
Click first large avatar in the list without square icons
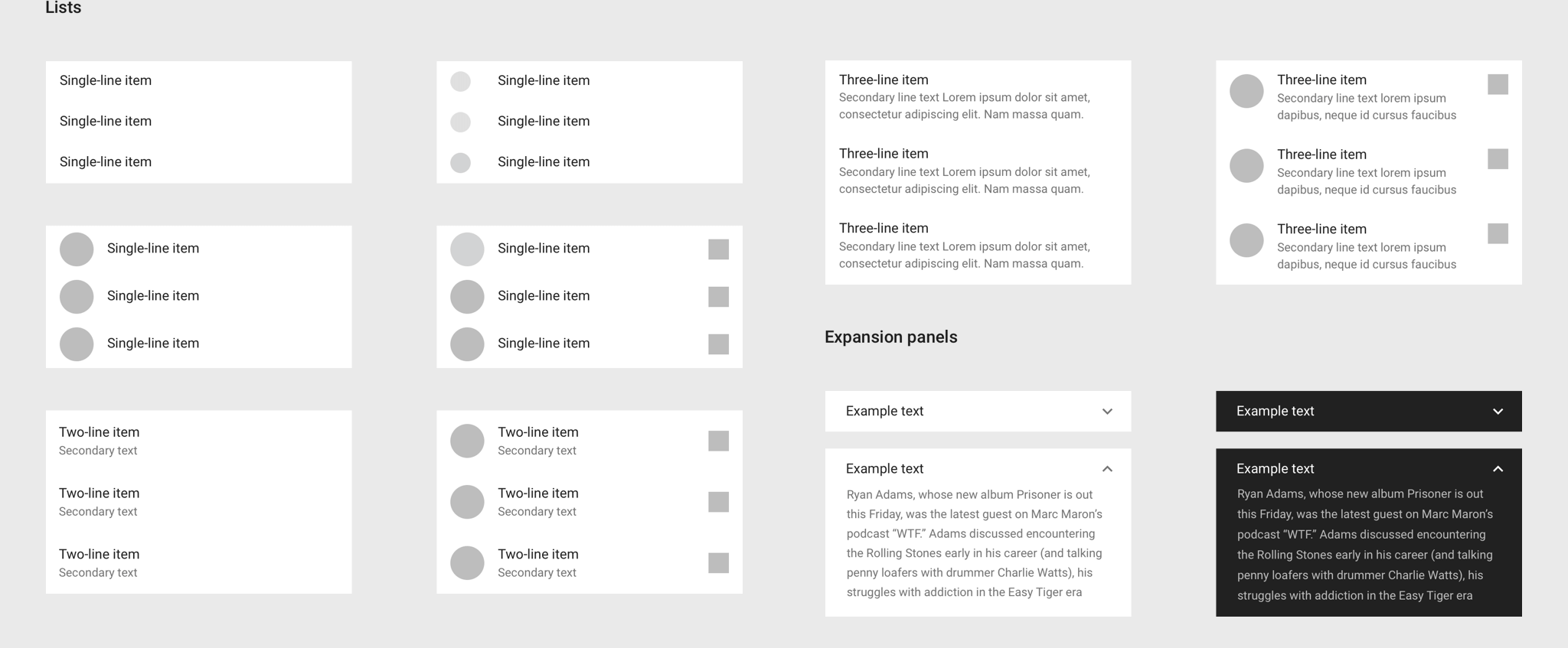(77, 249)
